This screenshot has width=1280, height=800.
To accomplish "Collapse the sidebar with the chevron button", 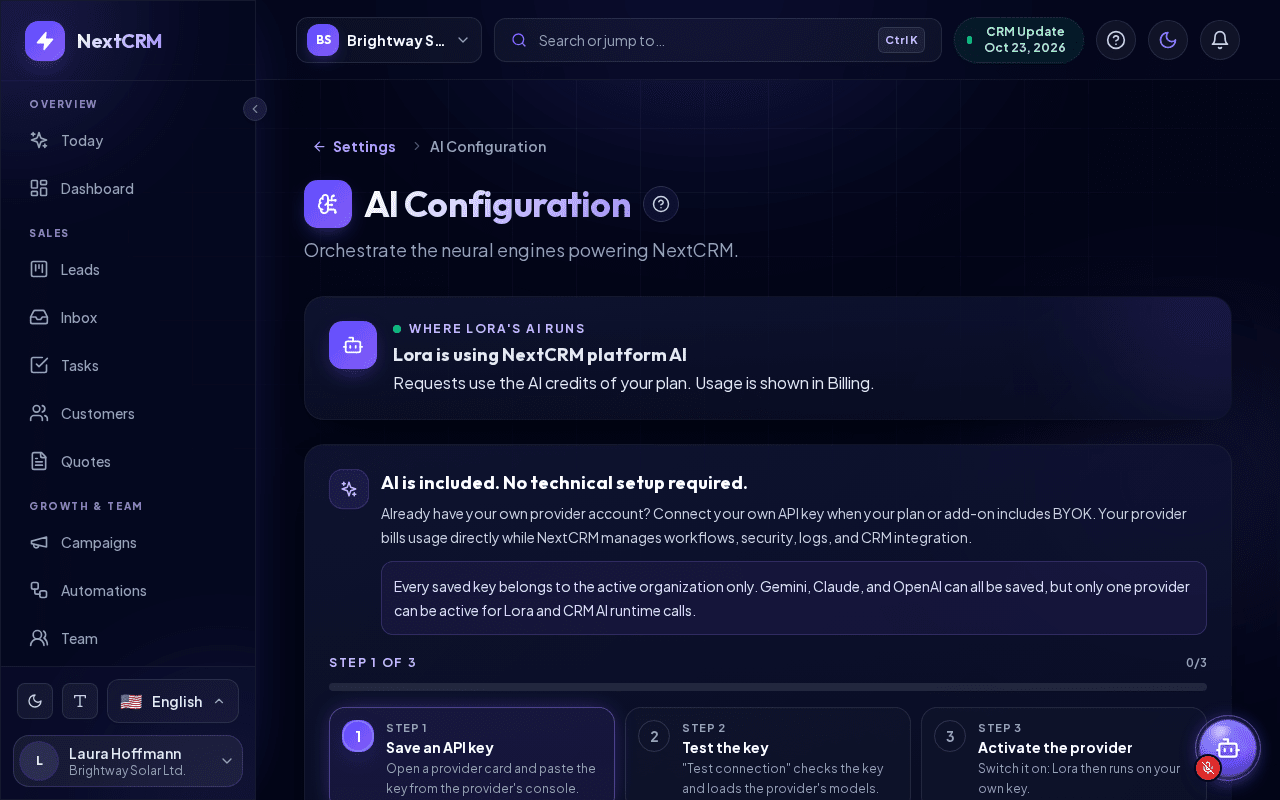I will click(x=255, y=109).
